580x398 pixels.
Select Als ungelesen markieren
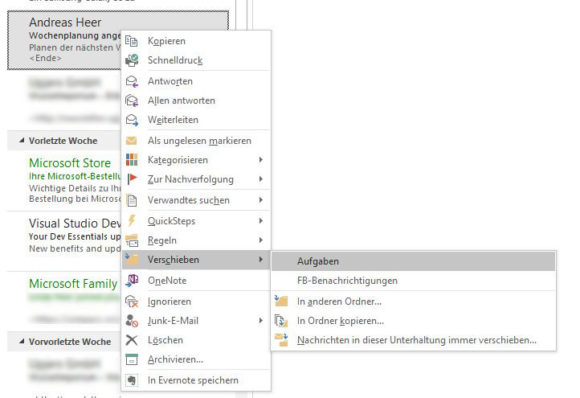pyautogui.click(x=196, y=141)
